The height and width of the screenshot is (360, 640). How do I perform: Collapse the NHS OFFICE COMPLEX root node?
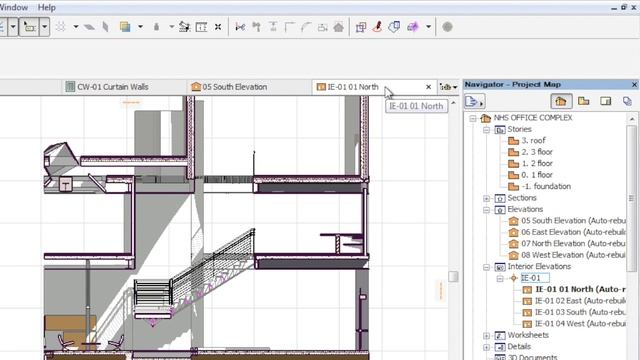[x=473, y=118]
